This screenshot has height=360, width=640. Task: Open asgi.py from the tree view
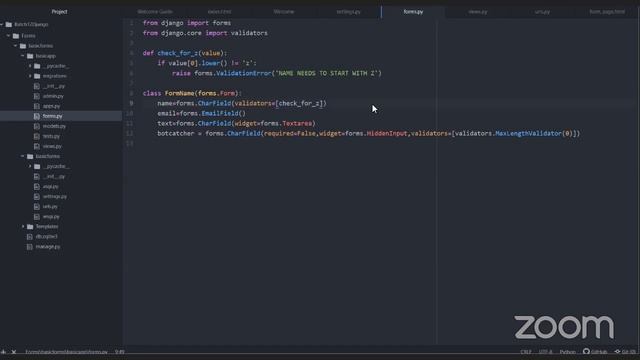point(51,187)
